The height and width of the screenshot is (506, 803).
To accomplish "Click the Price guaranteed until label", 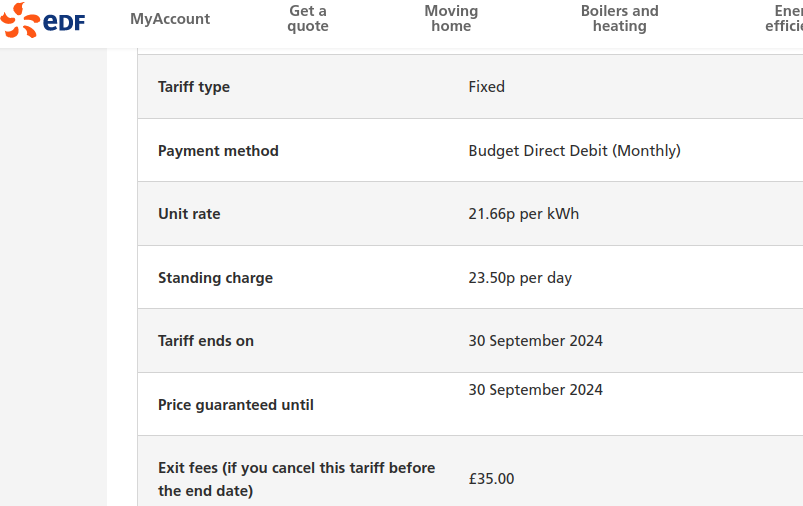I will [x=236, y=405].
